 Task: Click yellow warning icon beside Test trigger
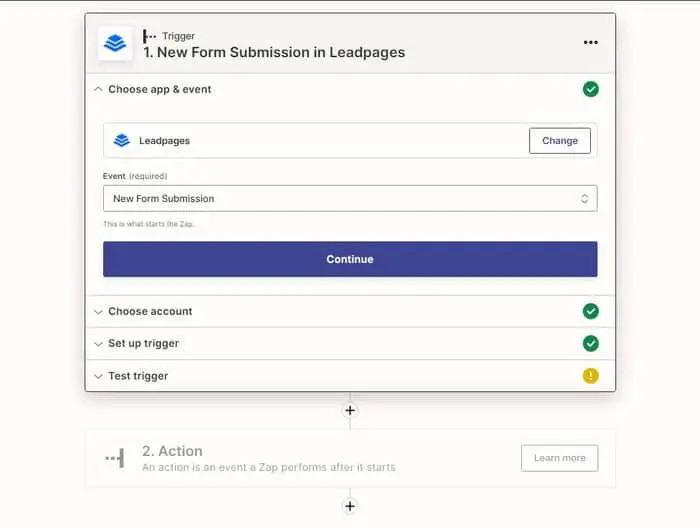591,376
